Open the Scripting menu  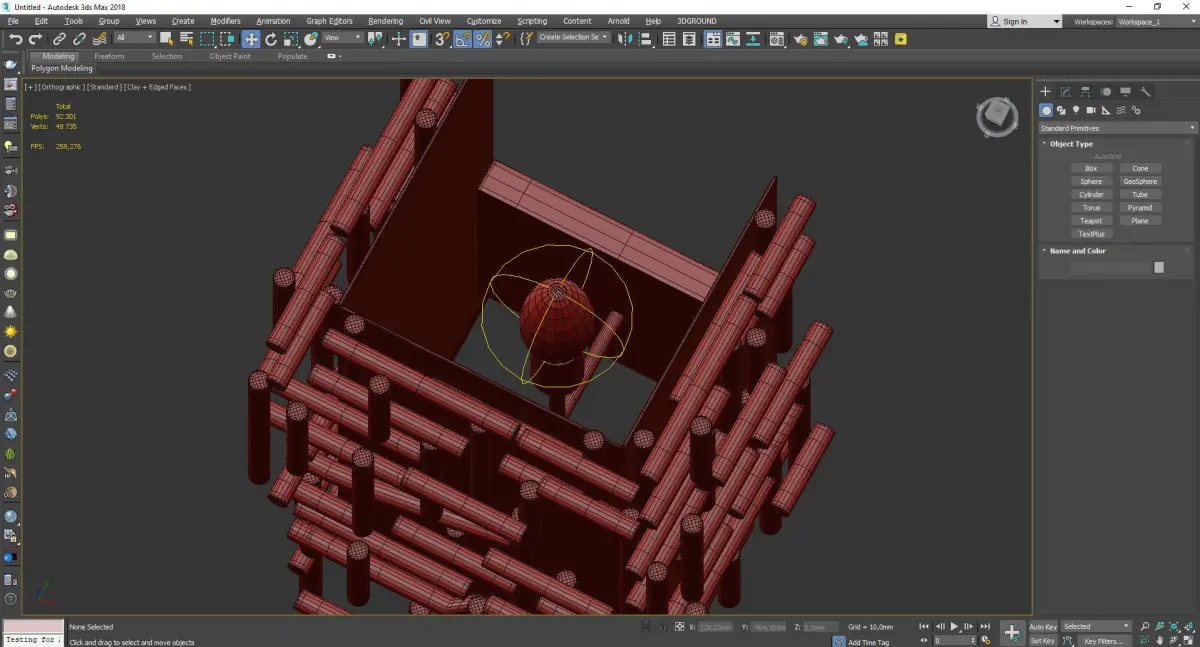[x=532, y=21]
